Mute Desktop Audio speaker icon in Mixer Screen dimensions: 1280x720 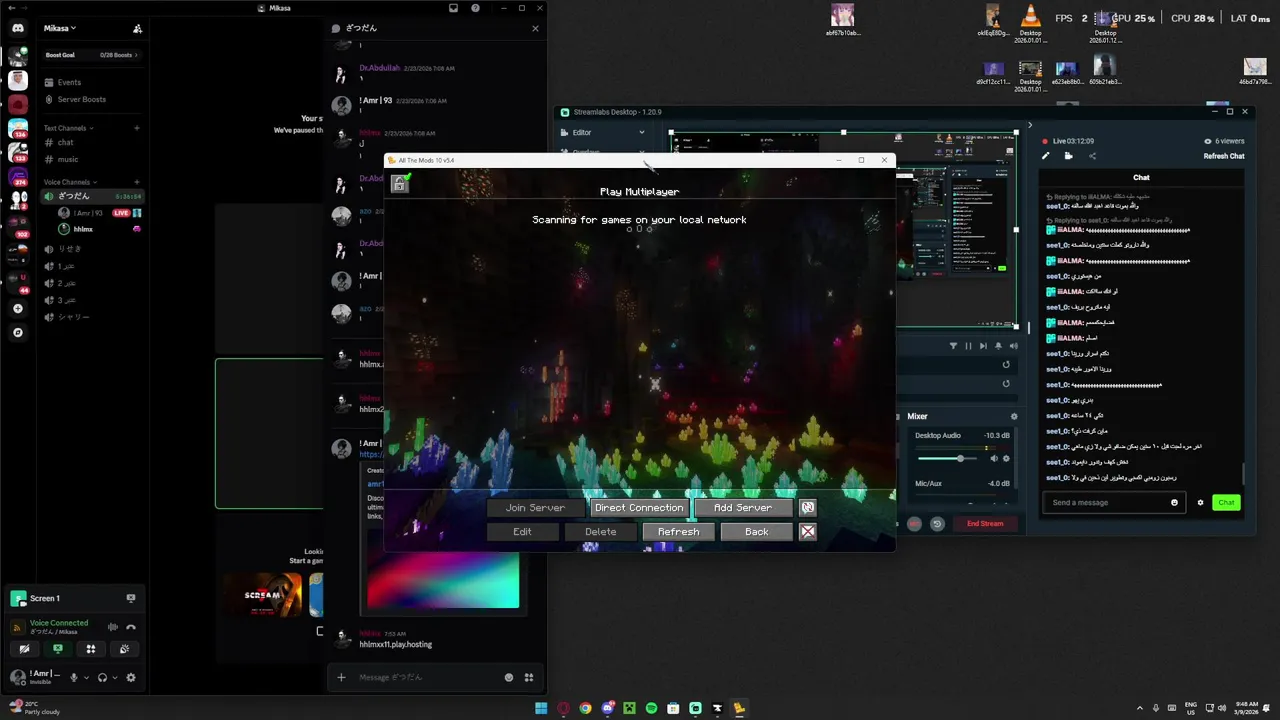pos(994,458)
